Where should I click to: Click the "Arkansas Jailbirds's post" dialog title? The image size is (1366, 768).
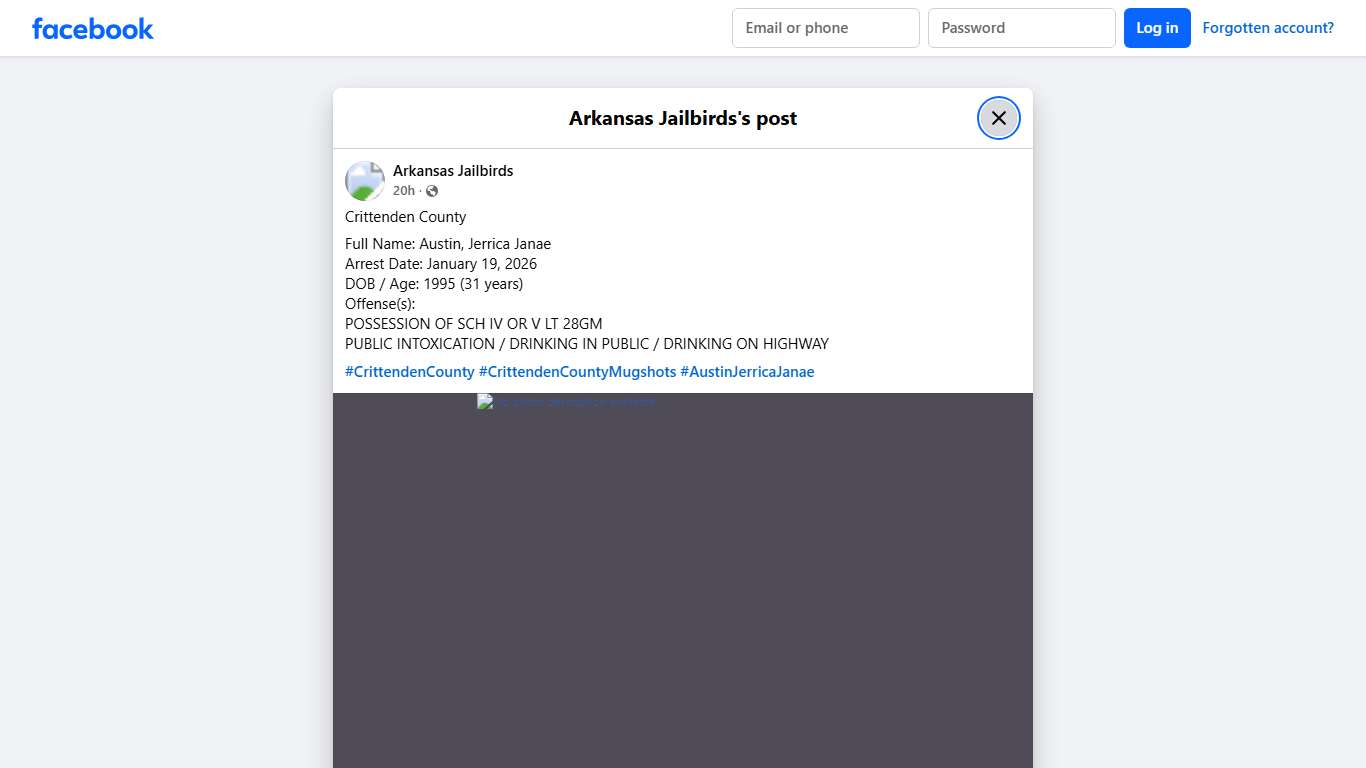pos(683,118)
